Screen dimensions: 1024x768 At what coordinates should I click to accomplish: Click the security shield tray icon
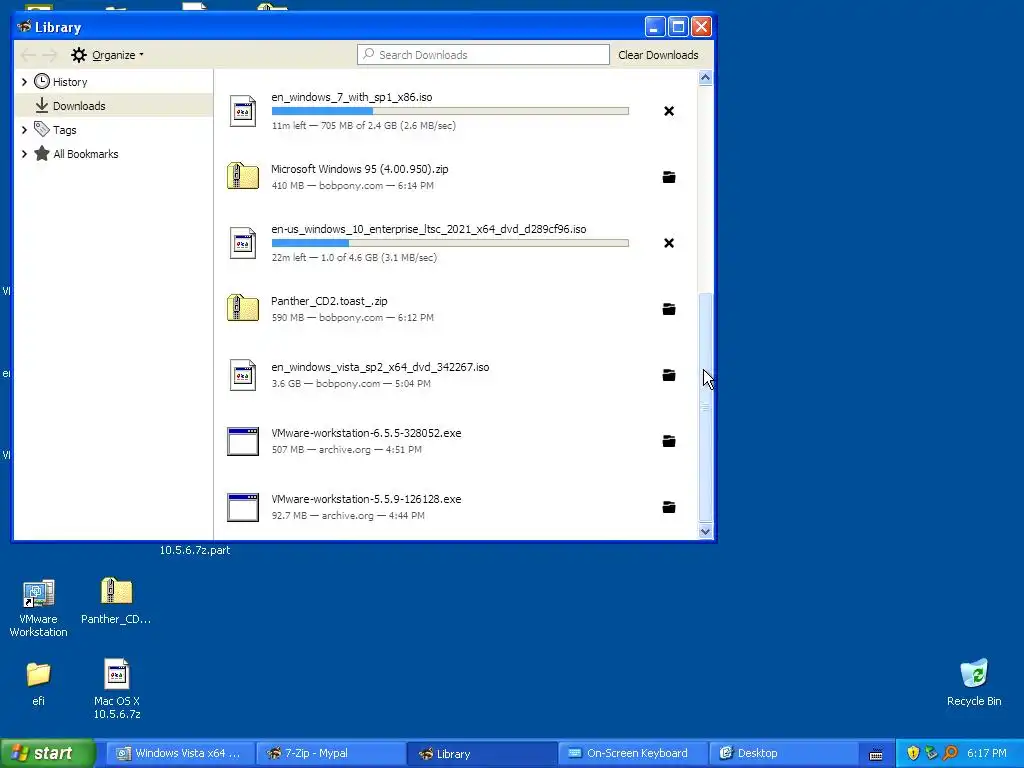pos(913,753)
